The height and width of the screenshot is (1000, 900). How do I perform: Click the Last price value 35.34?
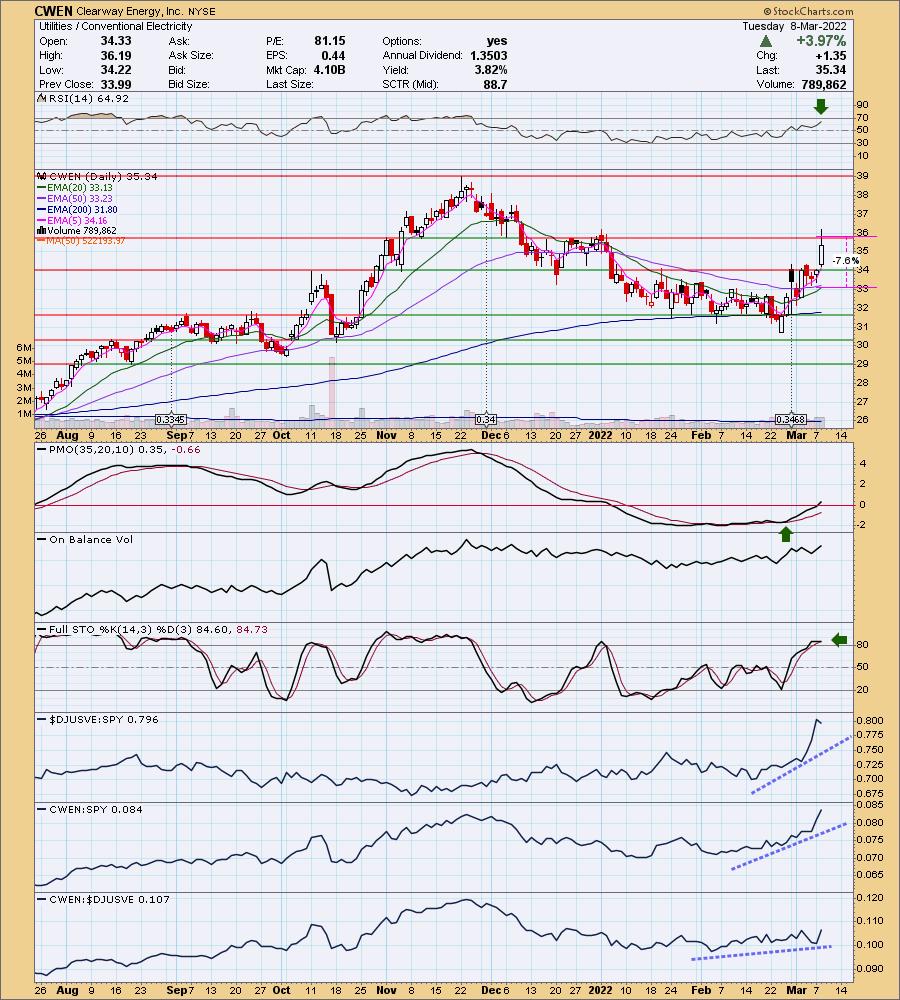pos(830,70)
